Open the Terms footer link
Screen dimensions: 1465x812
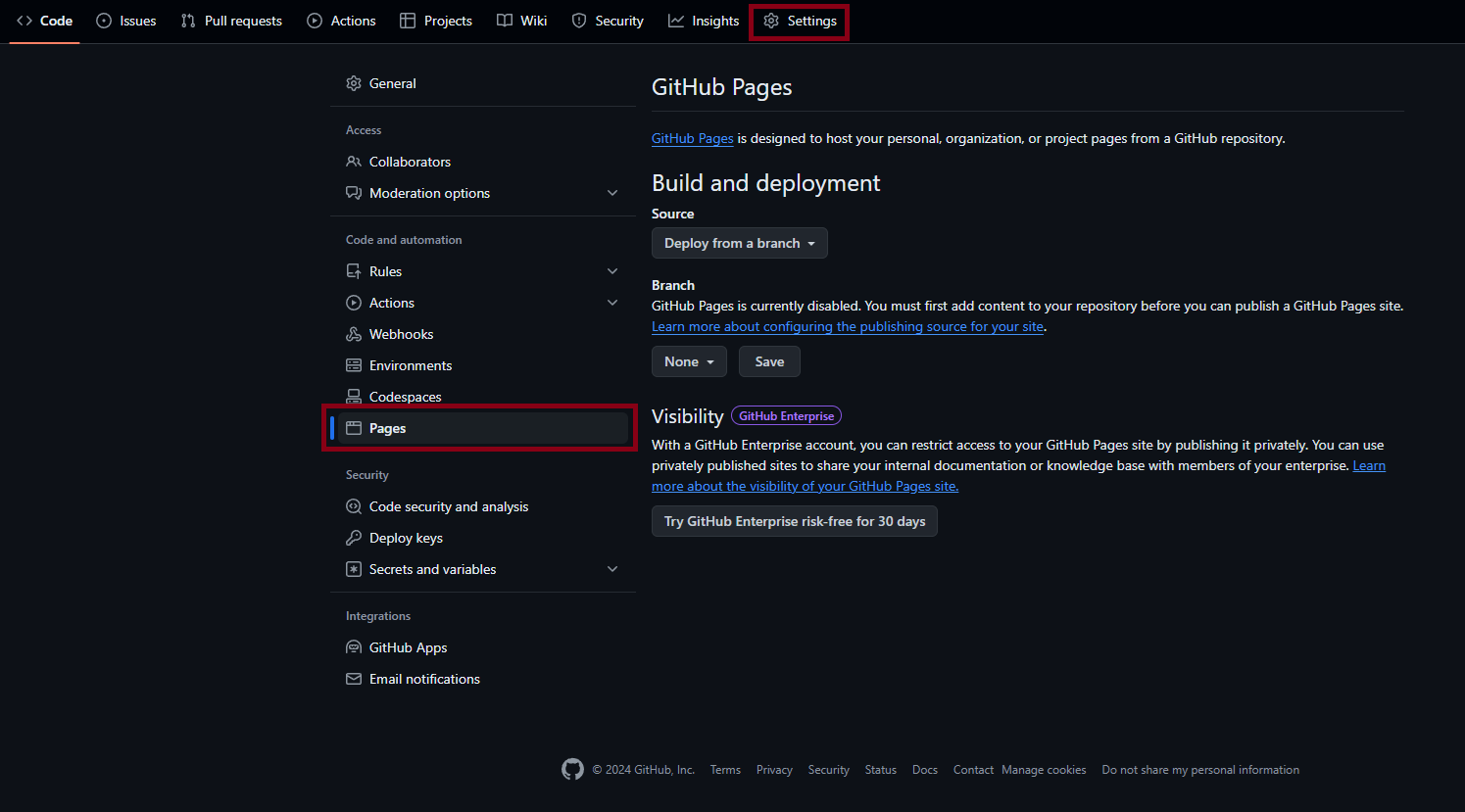tap(725, 770)
